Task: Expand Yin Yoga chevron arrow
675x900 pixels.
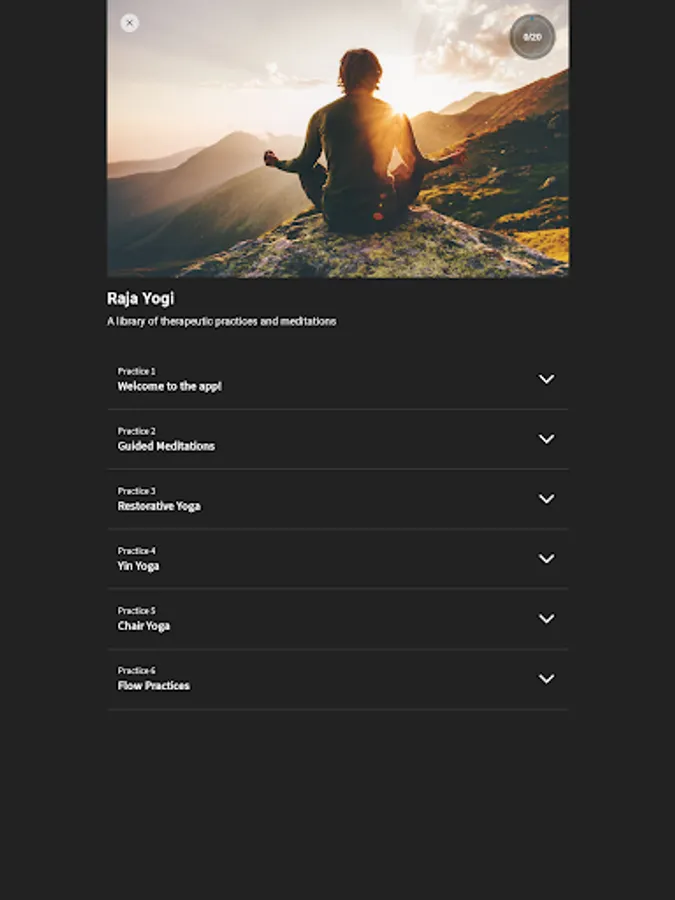Action: point(546,558)
